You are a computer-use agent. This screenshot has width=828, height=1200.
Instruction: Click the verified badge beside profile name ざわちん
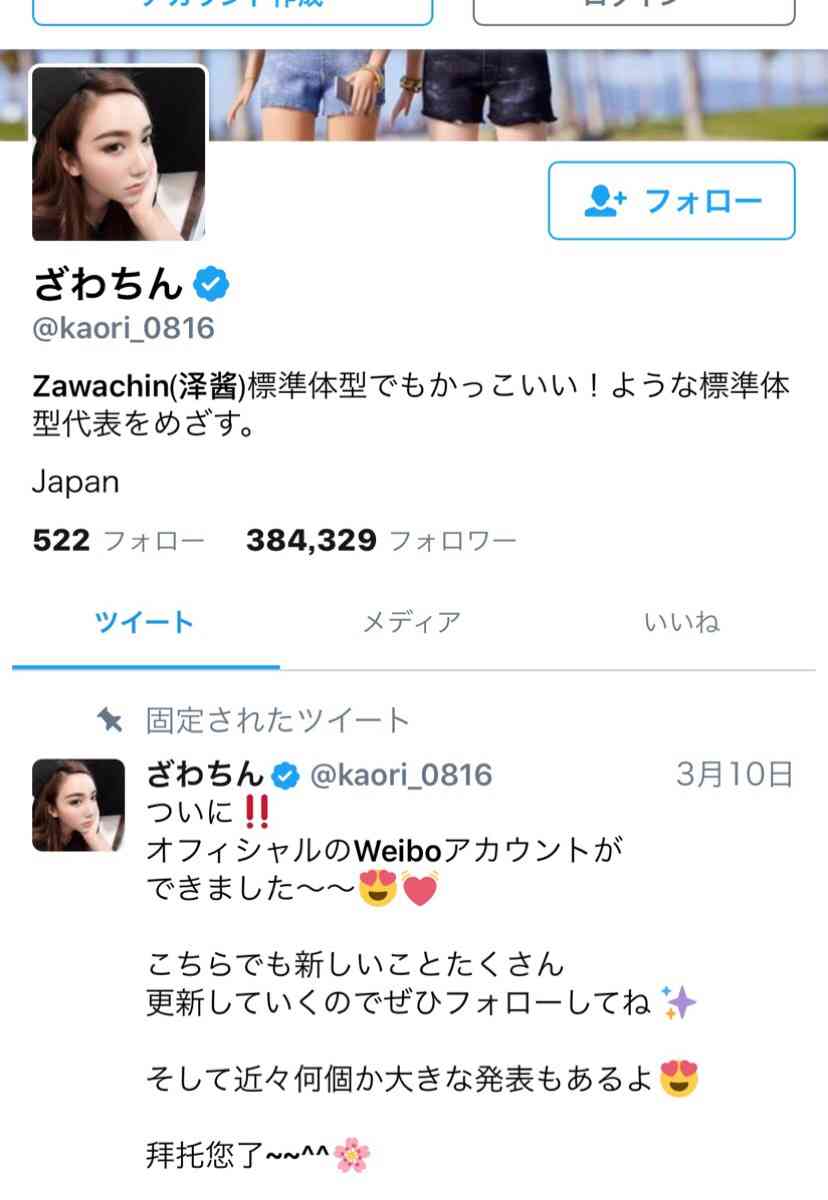click(212, 285)
